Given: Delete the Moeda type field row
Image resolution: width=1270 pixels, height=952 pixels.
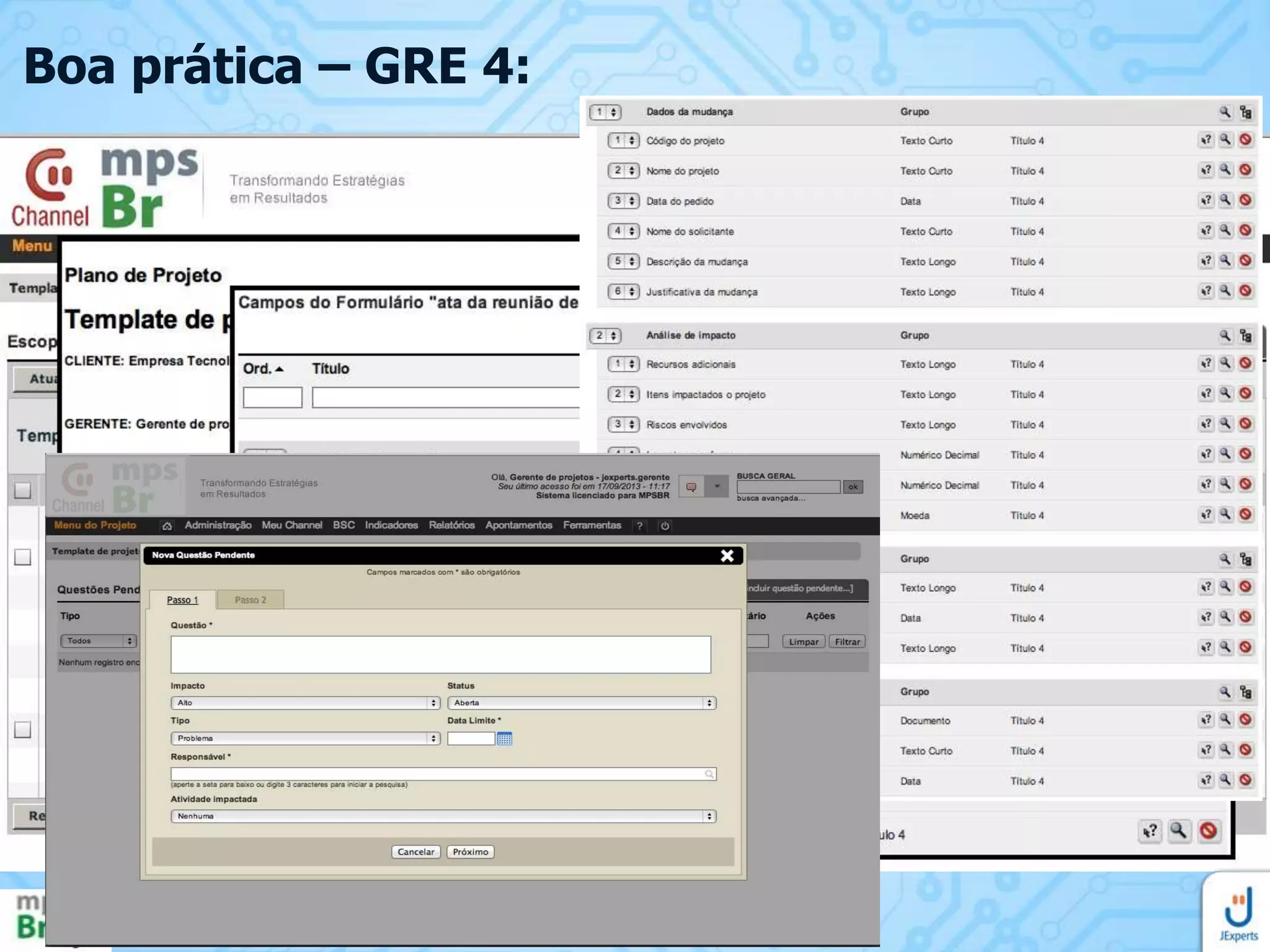Looking at the screenshot, I should [x=1245, y=514].
